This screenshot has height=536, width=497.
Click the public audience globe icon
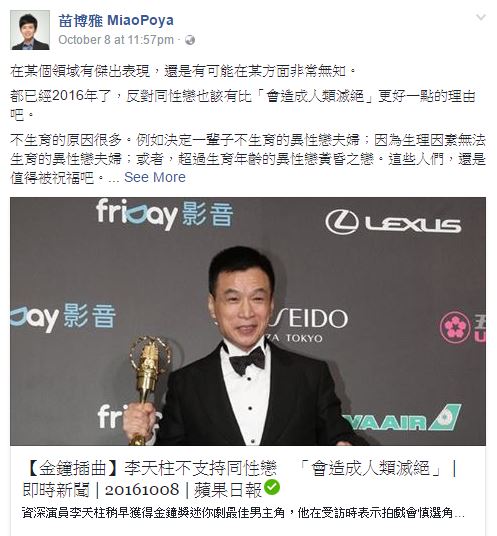(190, 40)
